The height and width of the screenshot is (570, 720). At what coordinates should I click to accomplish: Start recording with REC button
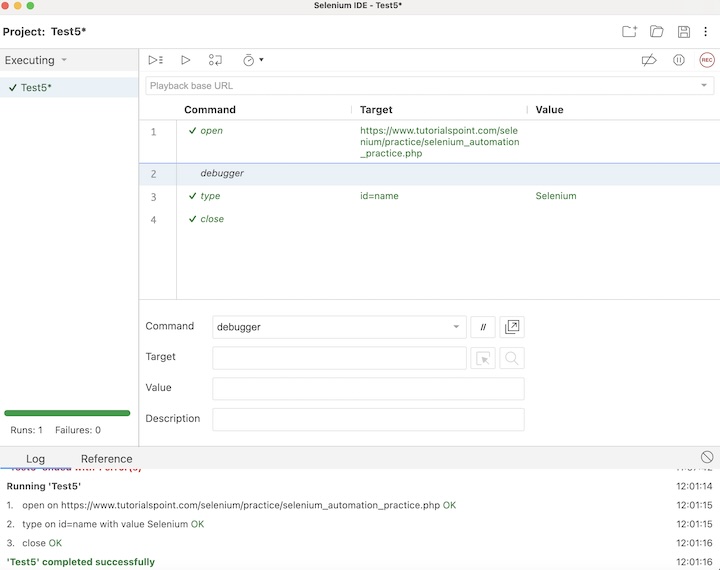707,60
